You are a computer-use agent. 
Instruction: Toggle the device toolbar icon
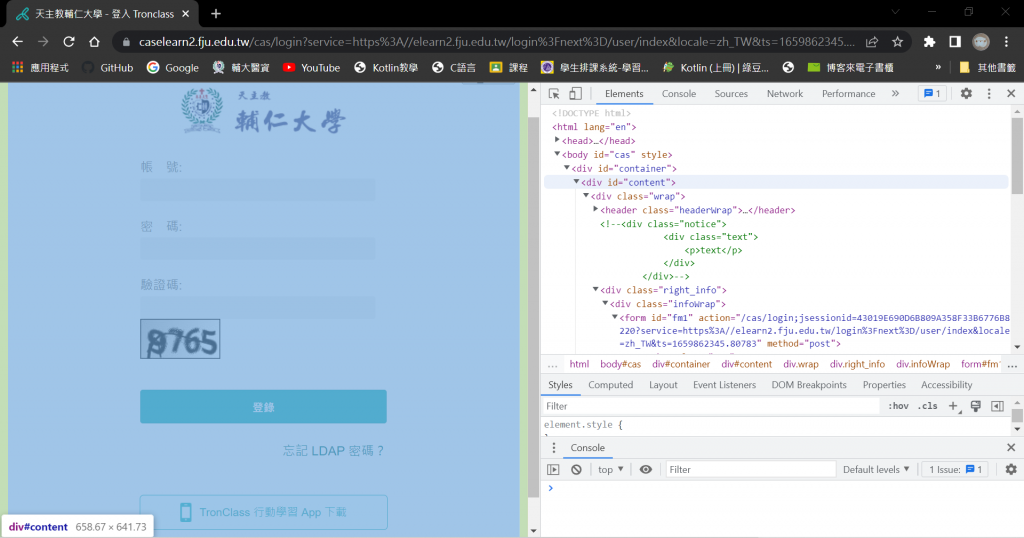[575, 93]
